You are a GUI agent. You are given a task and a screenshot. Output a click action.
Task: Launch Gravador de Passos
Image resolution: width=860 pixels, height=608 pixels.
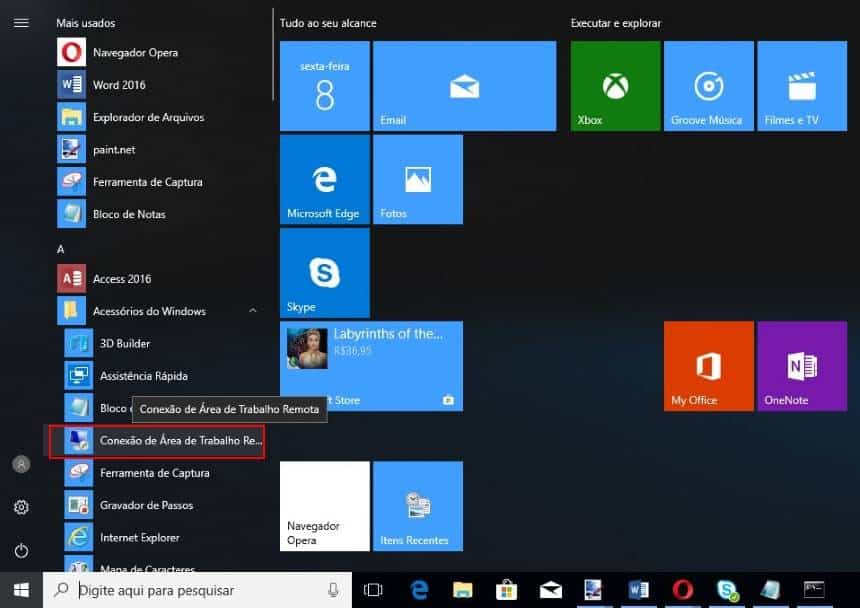coord(163,505)
